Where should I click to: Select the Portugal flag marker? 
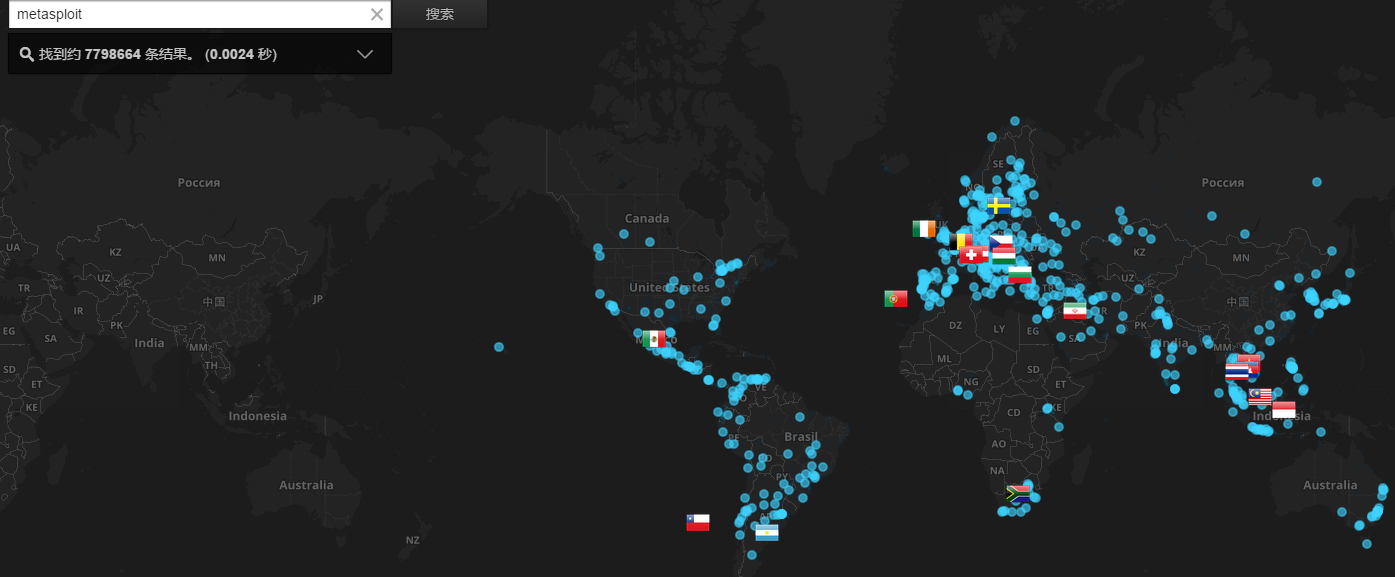pyautogui.click(x=896, y=298)
